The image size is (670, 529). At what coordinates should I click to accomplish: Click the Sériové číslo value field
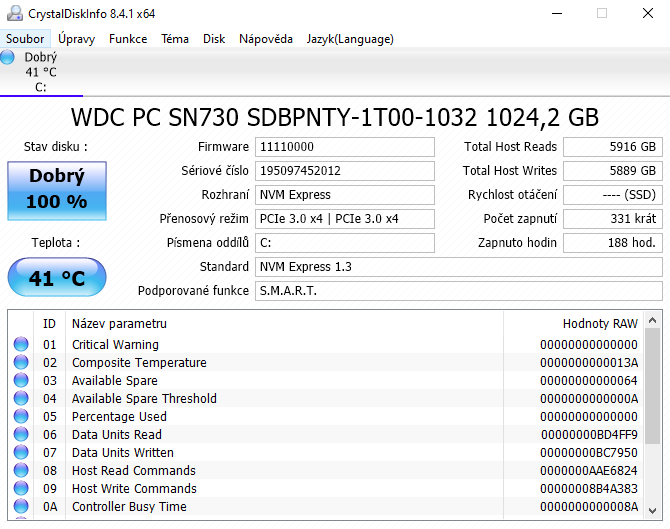(344, 171)
